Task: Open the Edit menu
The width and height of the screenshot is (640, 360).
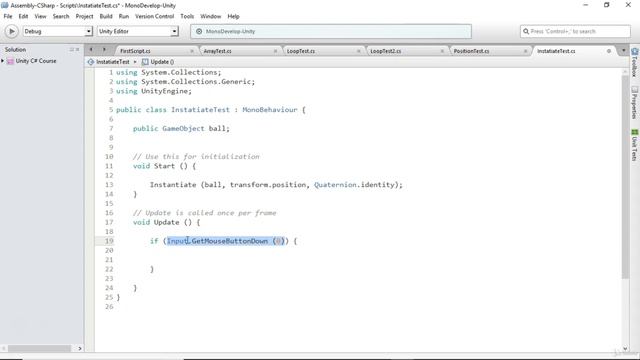Action: coord(23,16)
